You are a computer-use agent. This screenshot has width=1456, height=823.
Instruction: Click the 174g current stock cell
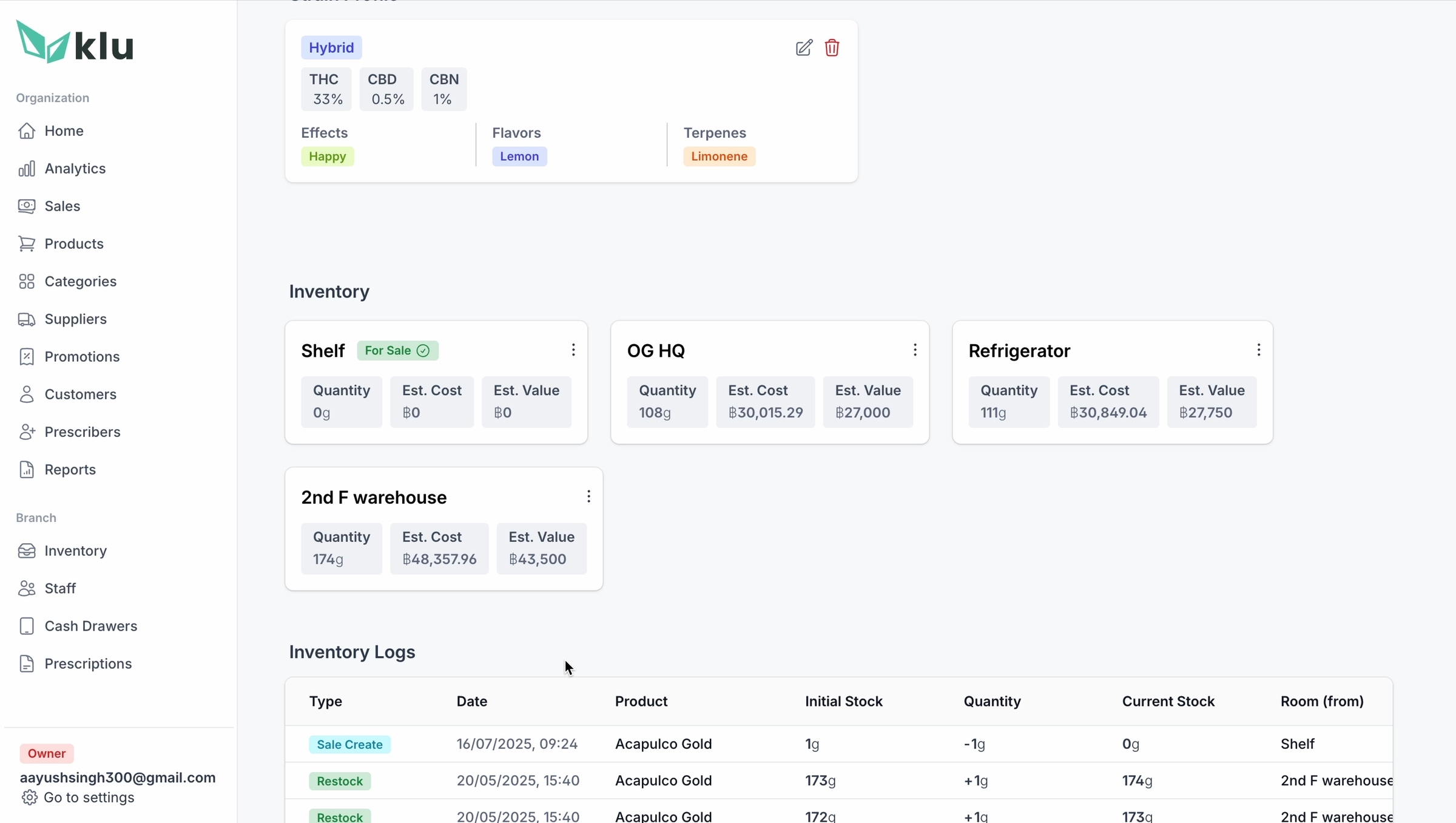pyautogui.click(x=1137, y=781)
